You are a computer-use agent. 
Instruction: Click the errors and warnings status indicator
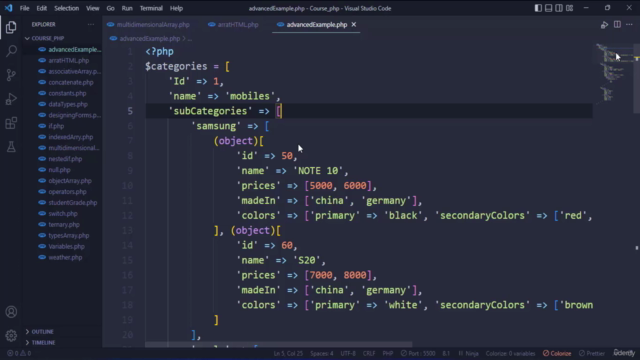click(19, 353)
